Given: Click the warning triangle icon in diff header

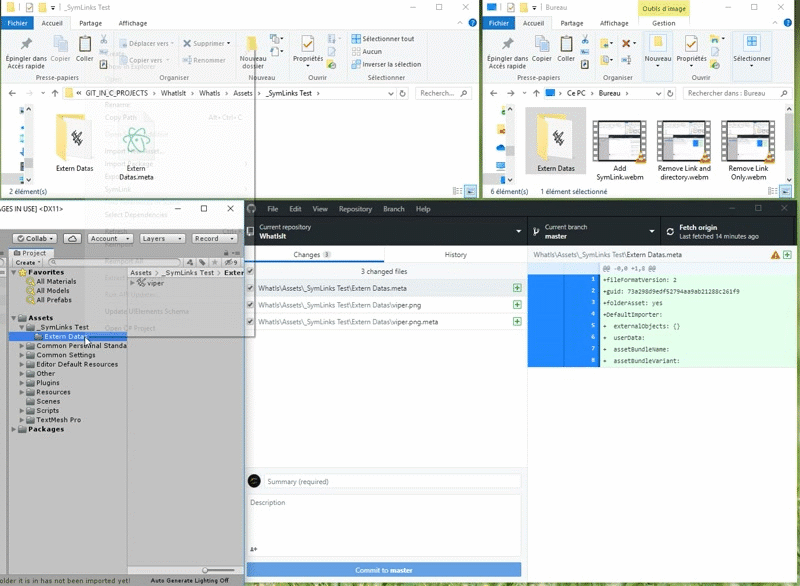Looking at the screenshot, I should coord(775,255).
